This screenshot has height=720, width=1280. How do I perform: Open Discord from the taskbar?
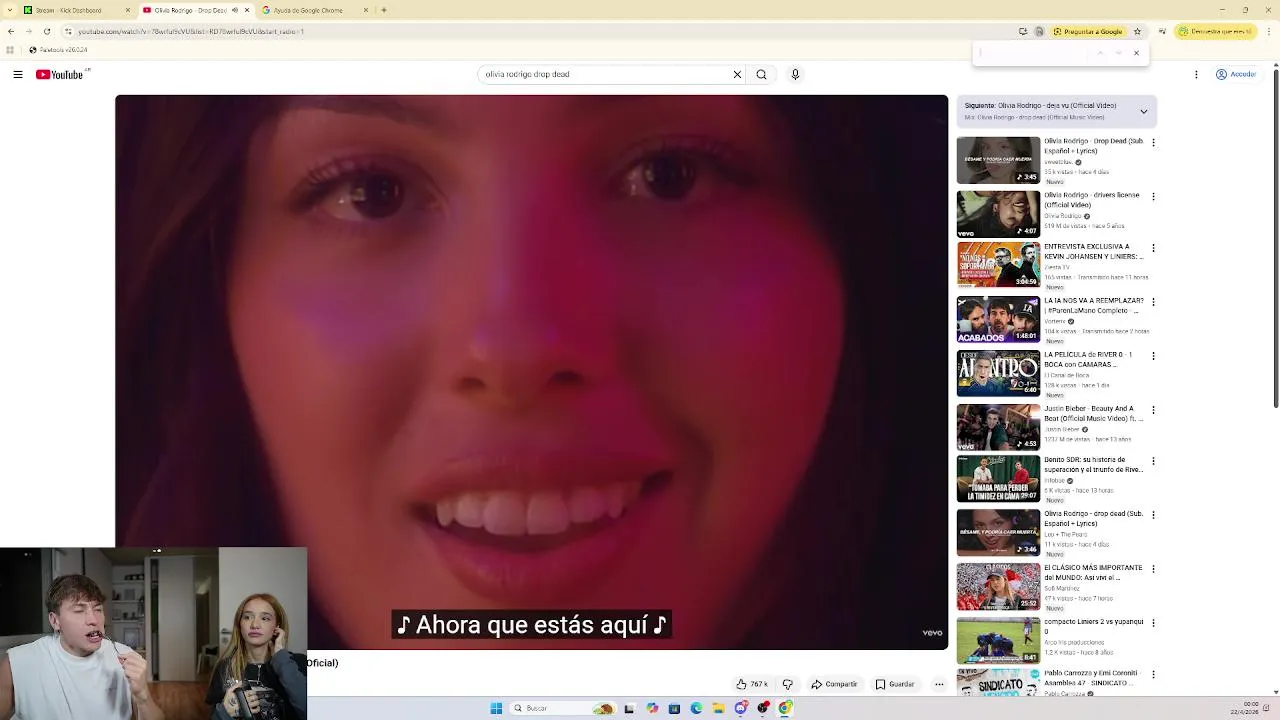[740, 708]
